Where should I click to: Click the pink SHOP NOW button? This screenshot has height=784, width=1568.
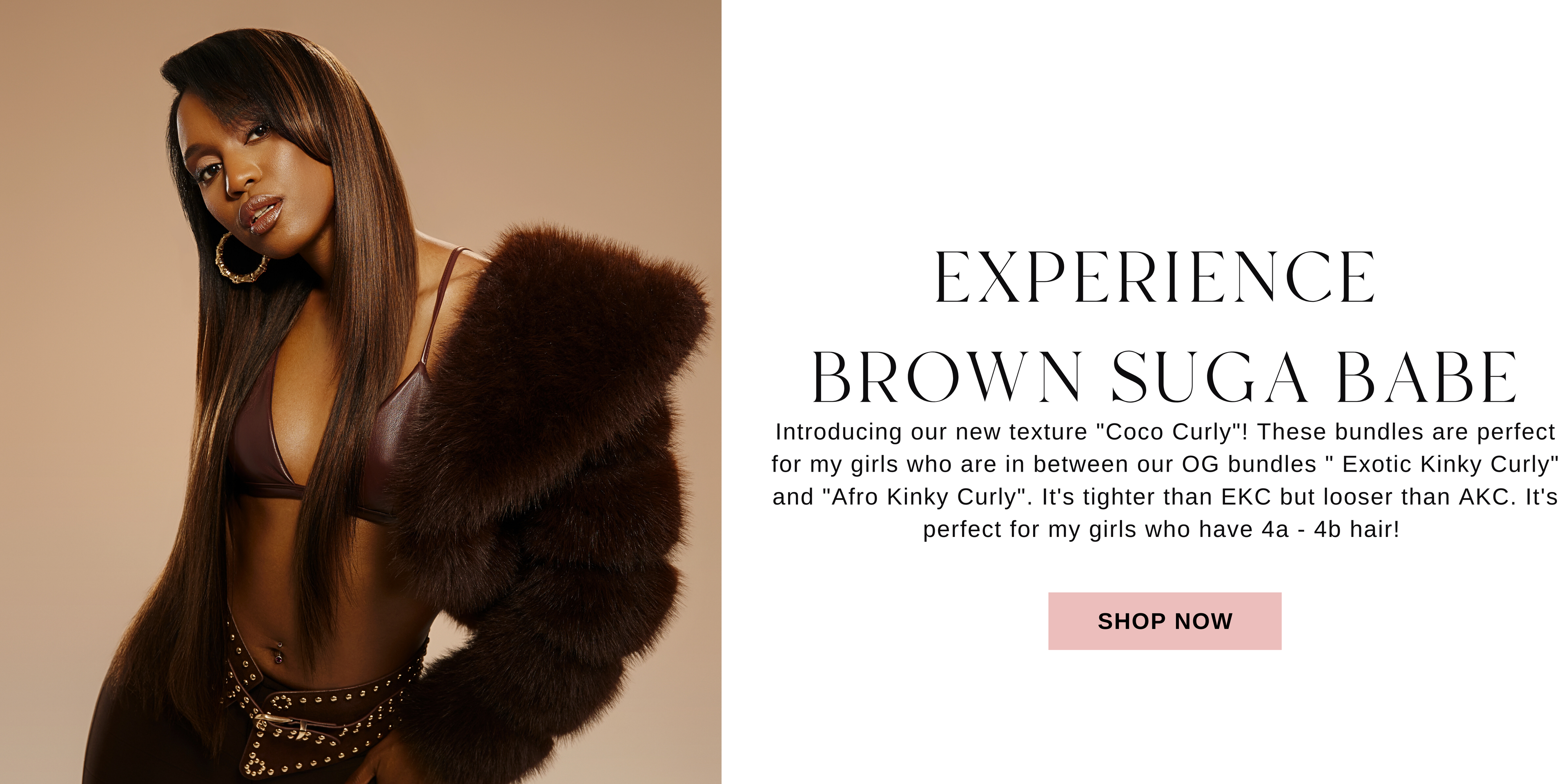point(1165,621)
